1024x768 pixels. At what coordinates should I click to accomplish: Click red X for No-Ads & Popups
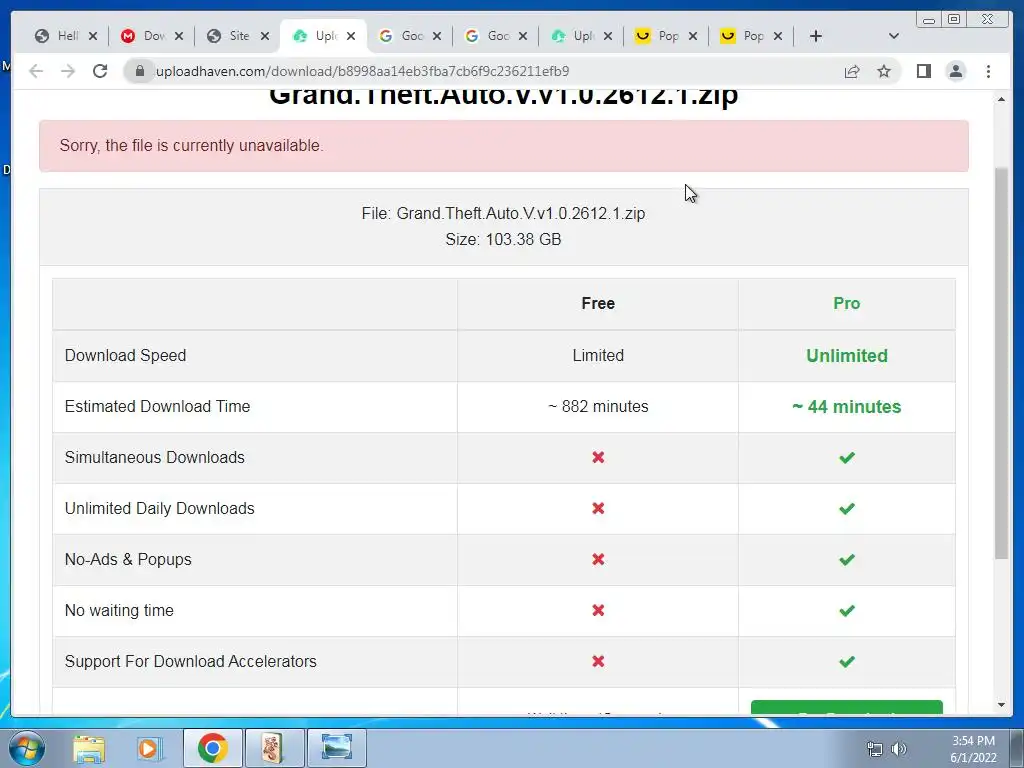tap(598, 560)
